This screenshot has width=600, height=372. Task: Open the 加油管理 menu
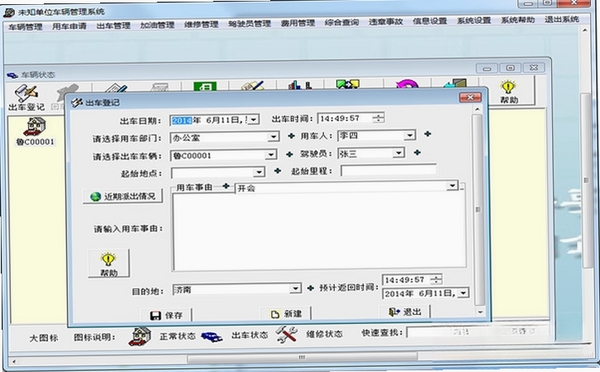pyautogui.click(x=157, y=25)
